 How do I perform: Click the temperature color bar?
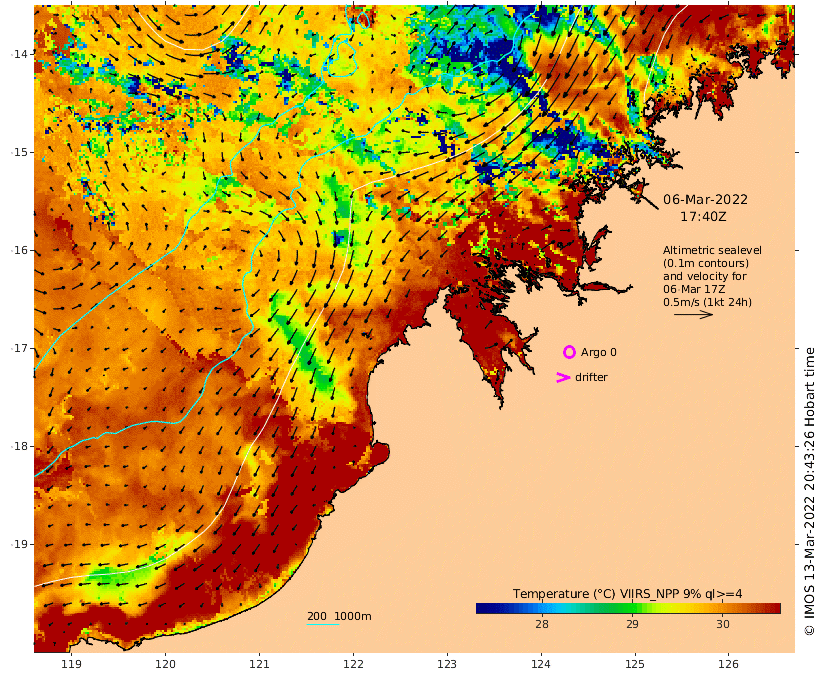pos(628,608)
